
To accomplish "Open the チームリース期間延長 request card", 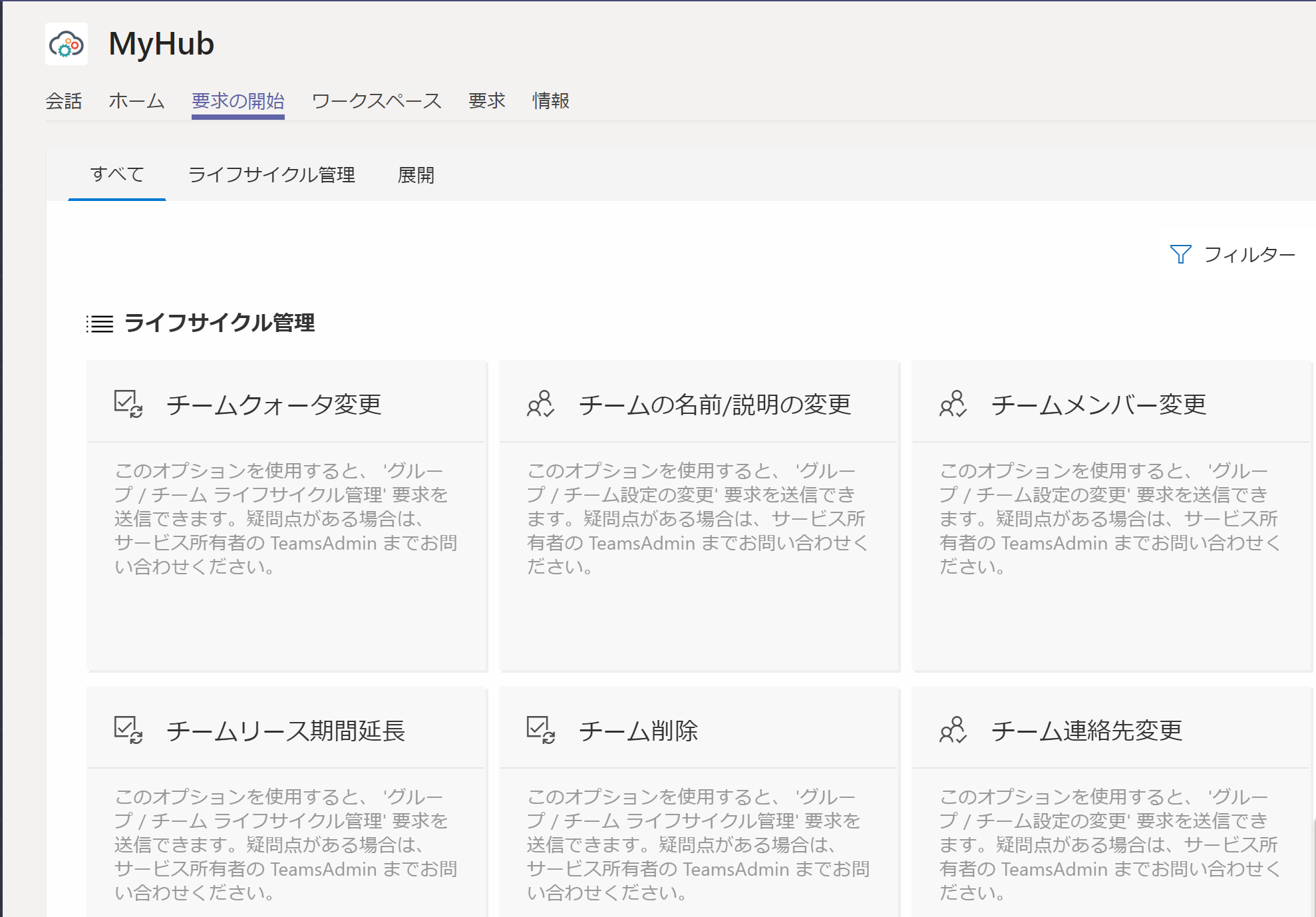I will pos(287,802).
